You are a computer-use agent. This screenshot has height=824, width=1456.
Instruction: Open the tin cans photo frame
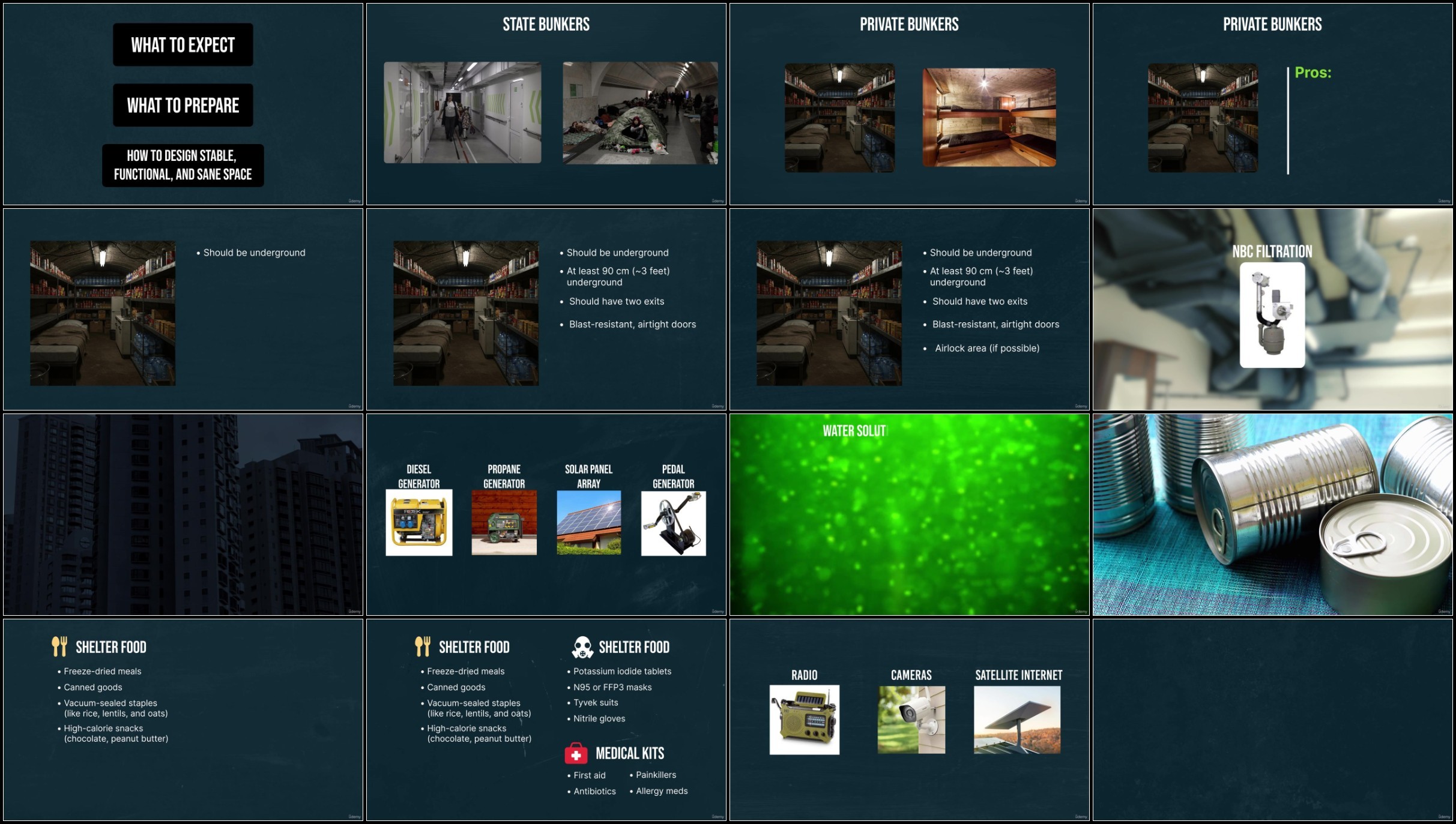tap(1272, 514)
